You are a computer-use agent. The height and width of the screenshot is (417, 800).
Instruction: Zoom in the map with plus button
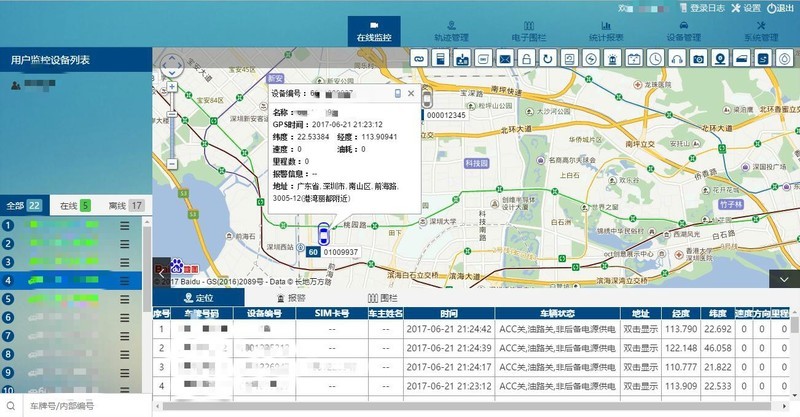172,87
